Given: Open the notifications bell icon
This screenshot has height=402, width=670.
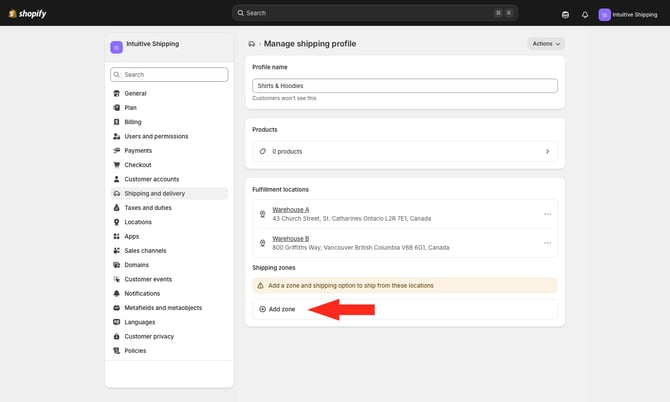Looking at the screenshot, I should [585, 15].
